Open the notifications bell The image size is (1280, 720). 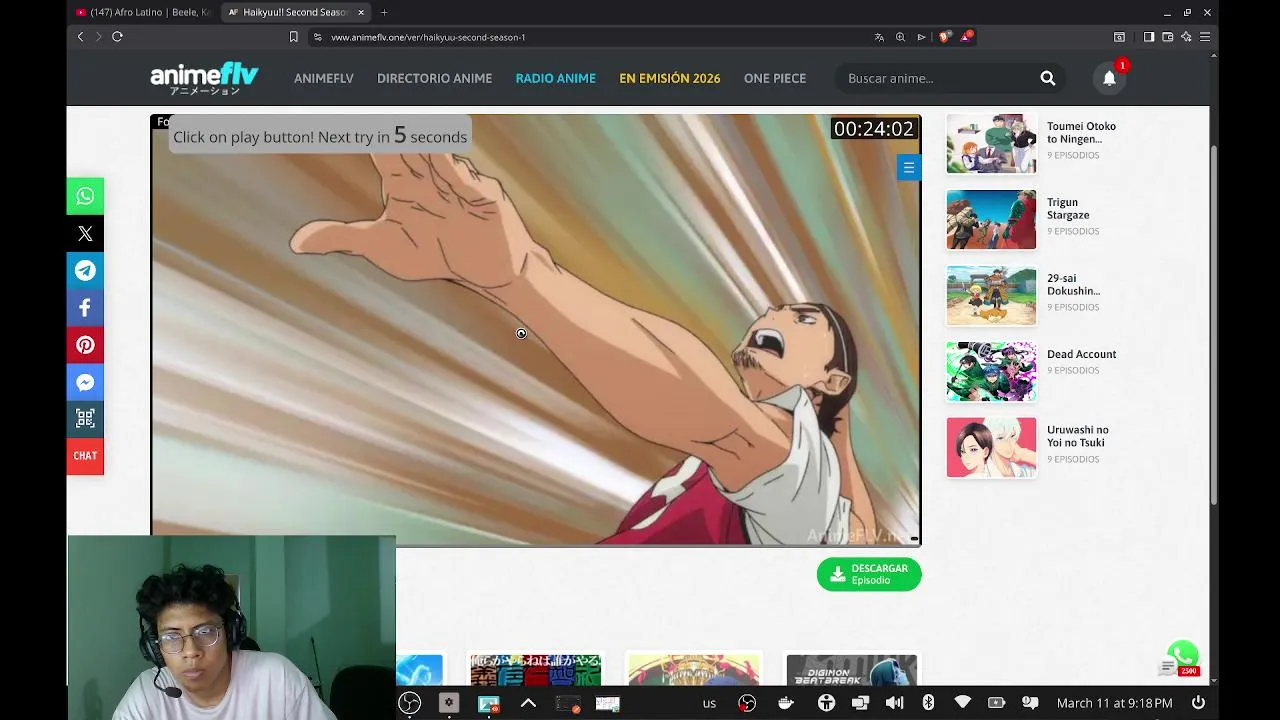tap(1109, 78)
